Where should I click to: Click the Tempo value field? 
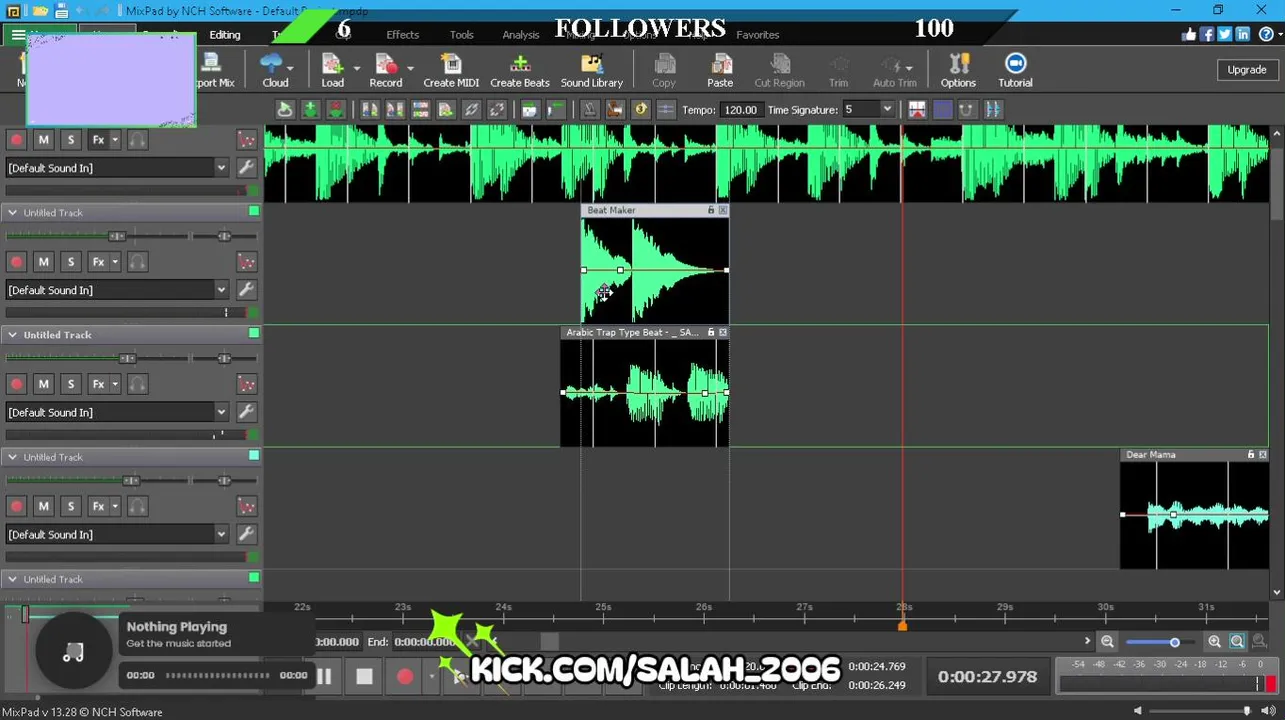[740, 110]
